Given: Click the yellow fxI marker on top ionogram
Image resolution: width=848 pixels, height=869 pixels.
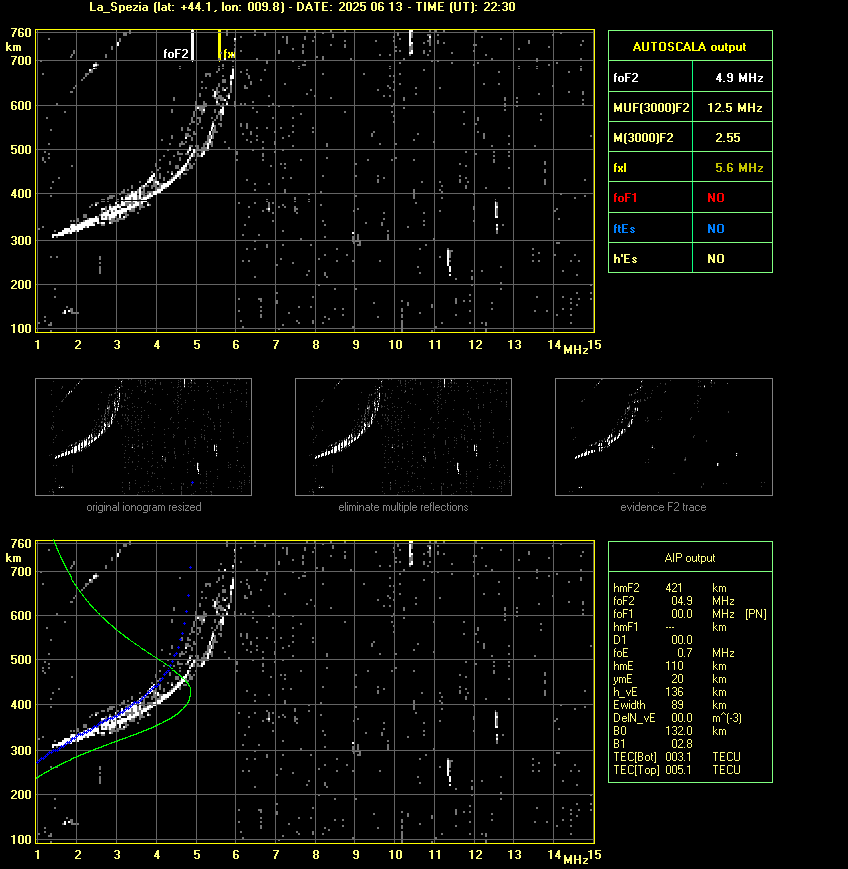Looking at the screenshot, I should tap(219, 45).
